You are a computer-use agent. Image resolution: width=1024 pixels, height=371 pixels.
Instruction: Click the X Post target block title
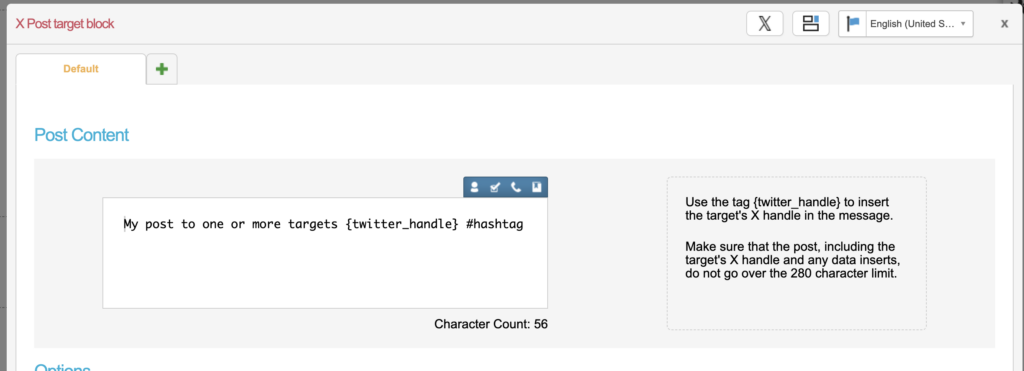(x=65, y=24)
